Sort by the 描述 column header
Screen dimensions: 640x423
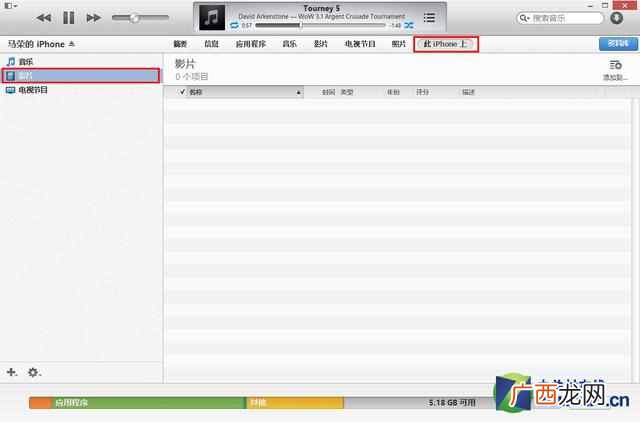469,92
